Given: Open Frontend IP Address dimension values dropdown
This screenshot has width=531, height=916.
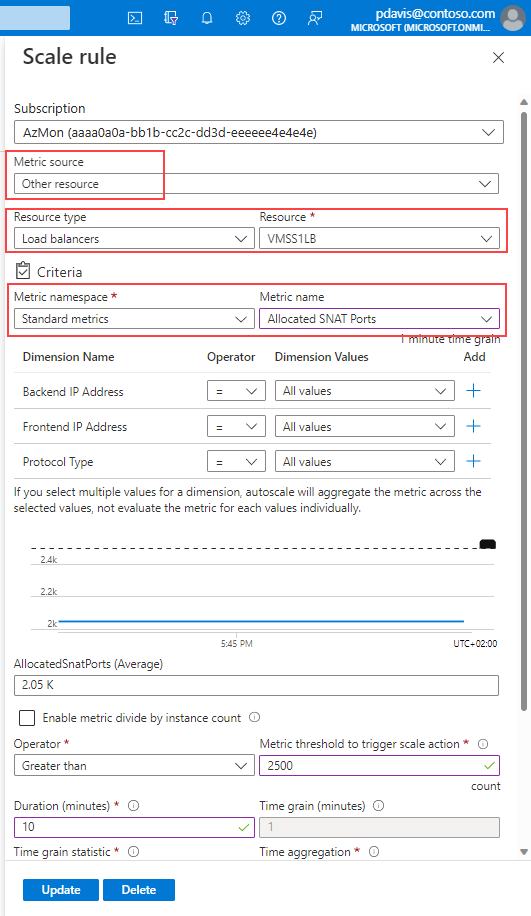Looking at the screenshot, I should [365, 426].
